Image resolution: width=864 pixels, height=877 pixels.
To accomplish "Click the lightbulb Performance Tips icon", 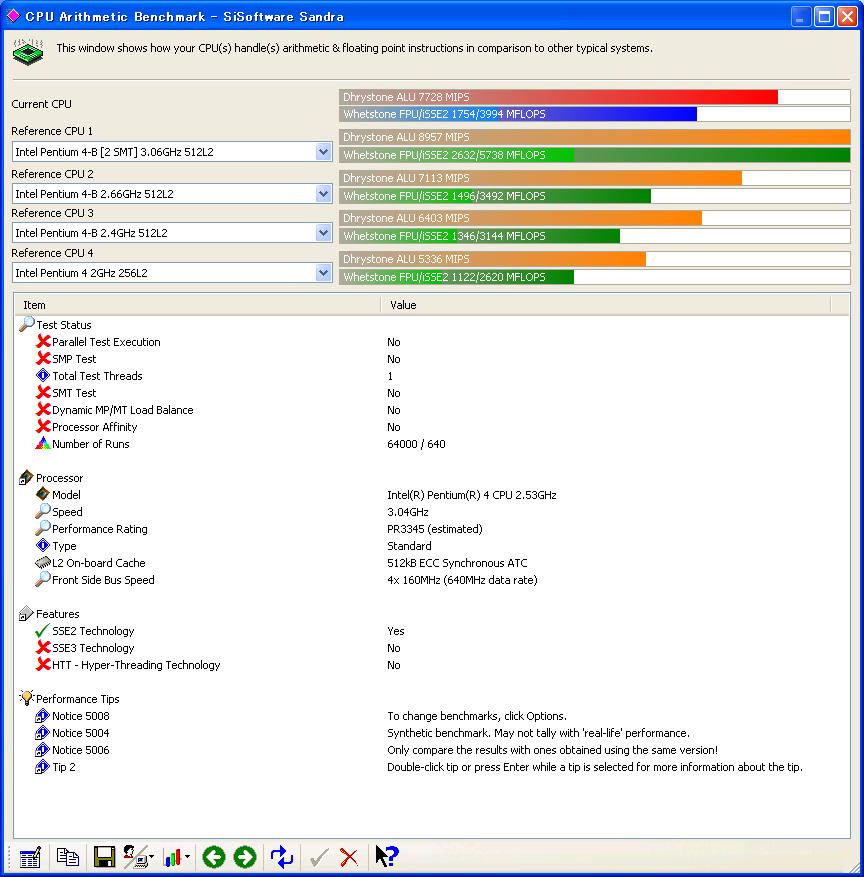I will [26, 697].
